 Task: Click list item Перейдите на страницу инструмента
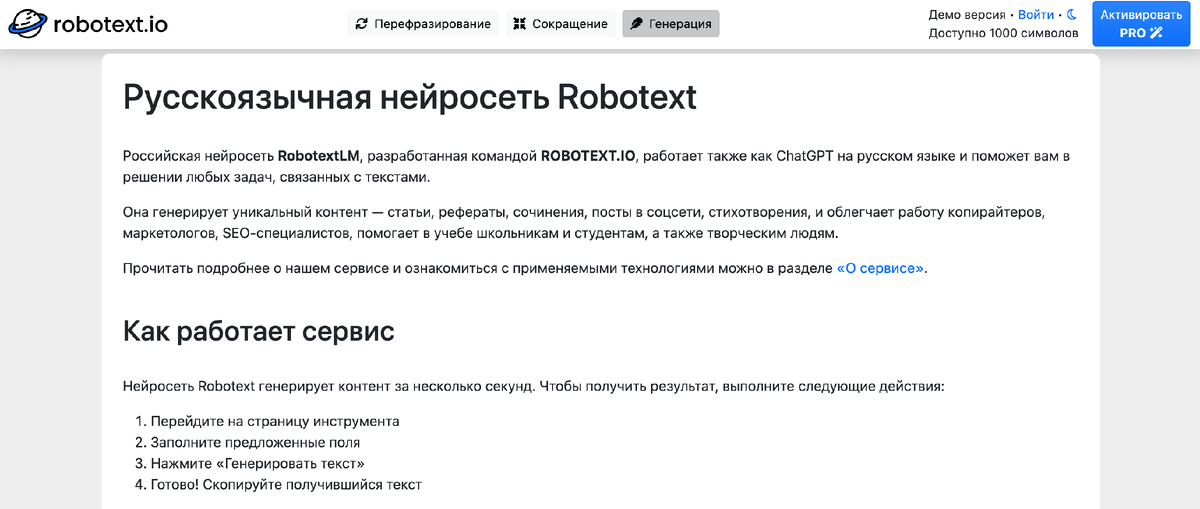pyautogui.click(x=274, y=421)
